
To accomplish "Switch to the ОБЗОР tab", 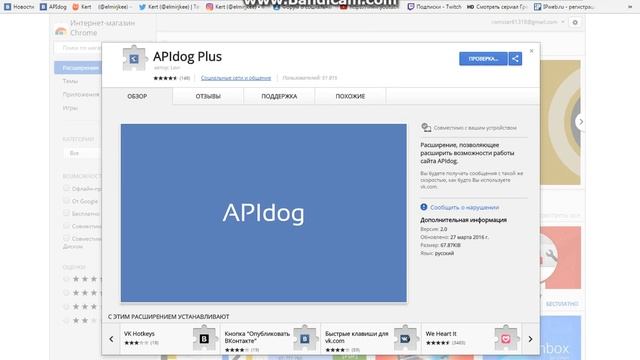I will [137, 96].
